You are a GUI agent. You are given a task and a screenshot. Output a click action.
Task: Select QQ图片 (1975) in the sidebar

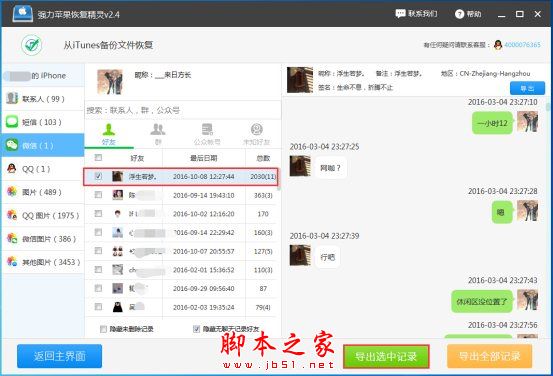click(42, 215)
